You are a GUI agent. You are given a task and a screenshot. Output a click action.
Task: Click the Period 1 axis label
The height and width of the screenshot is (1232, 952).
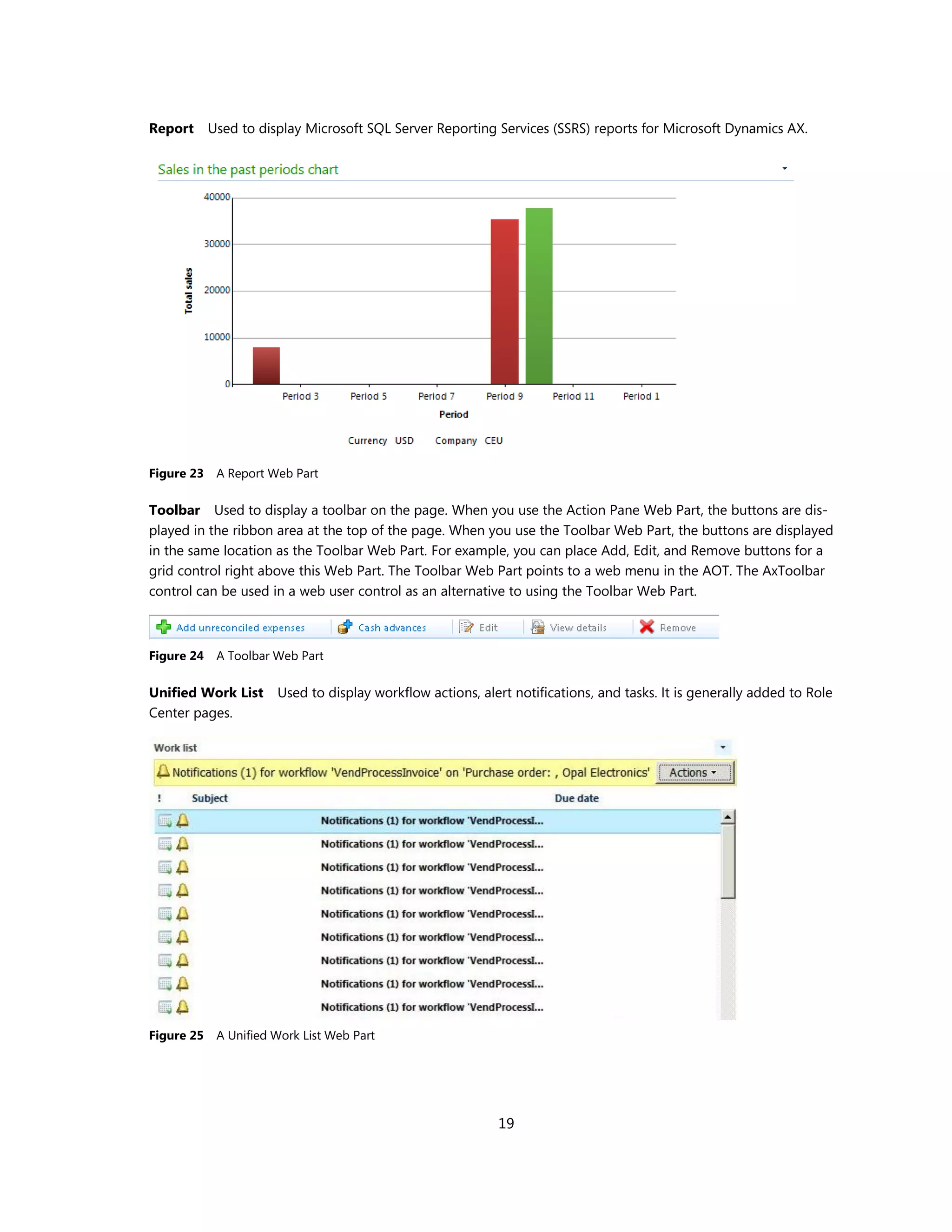pyautogui.click(x=641, y=396)
